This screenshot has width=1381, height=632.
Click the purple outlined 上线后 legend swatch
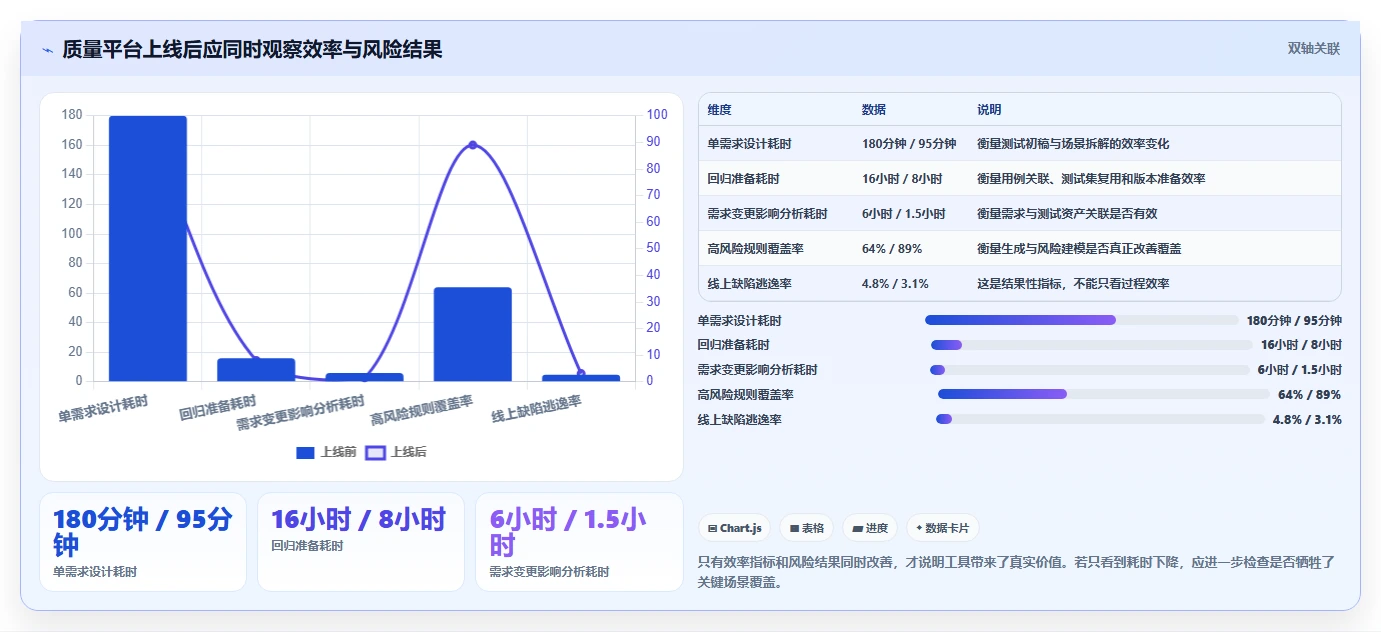(375, 453)
